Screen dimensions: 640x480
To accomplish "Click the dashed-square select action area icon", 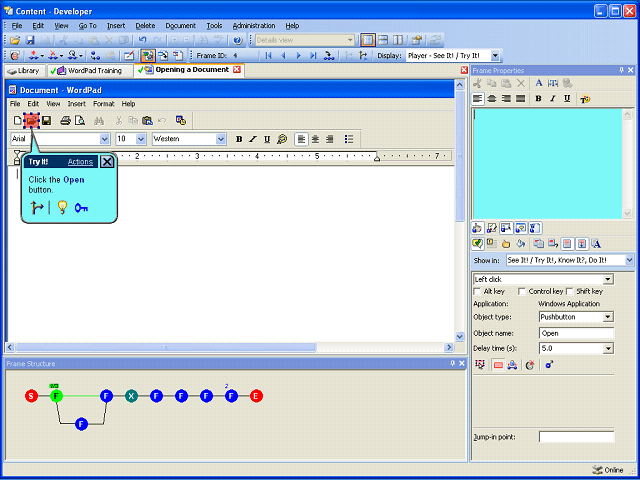I will tap(480, 365).
